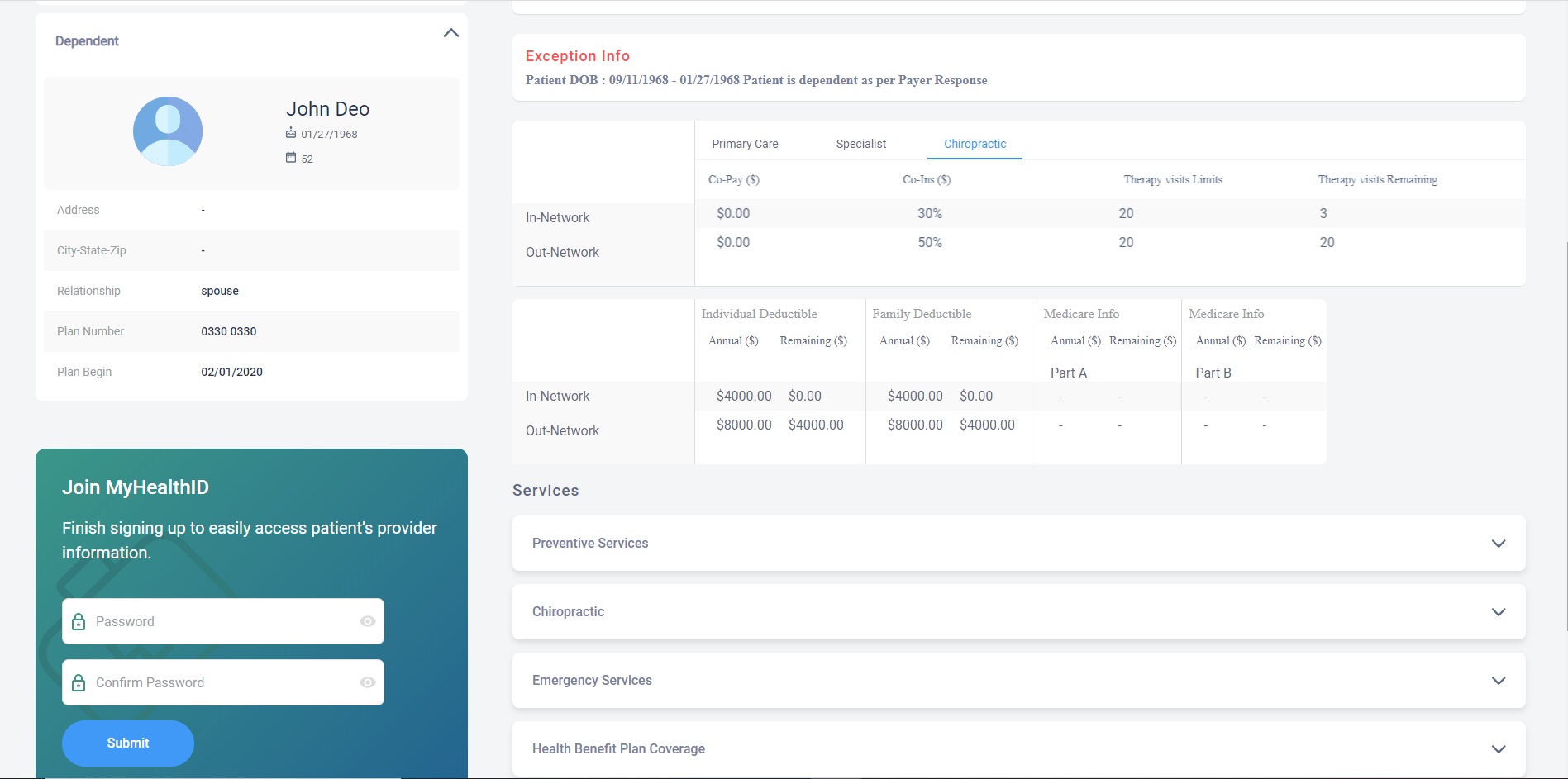Expand the Preventive Services section
The height and width of the screenshot is (779, 1568).
point(1498,544)
